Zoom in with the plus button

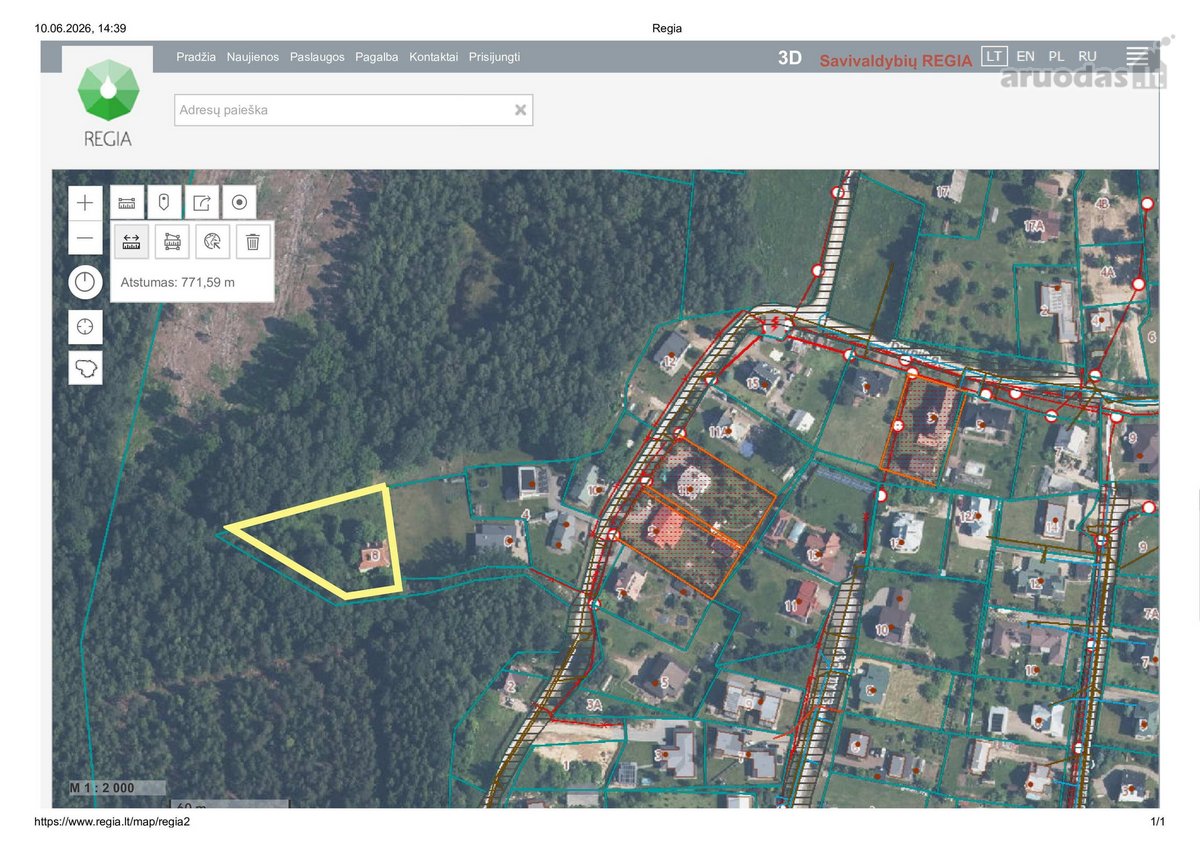(x=85, y=203)
